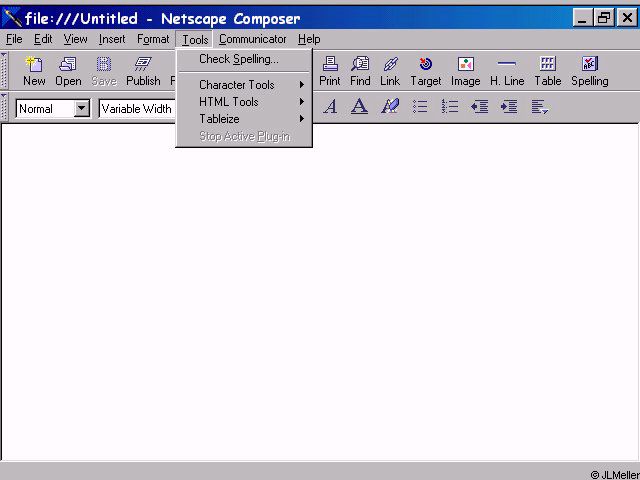Click the New document toolbar icon

point(34,71)
